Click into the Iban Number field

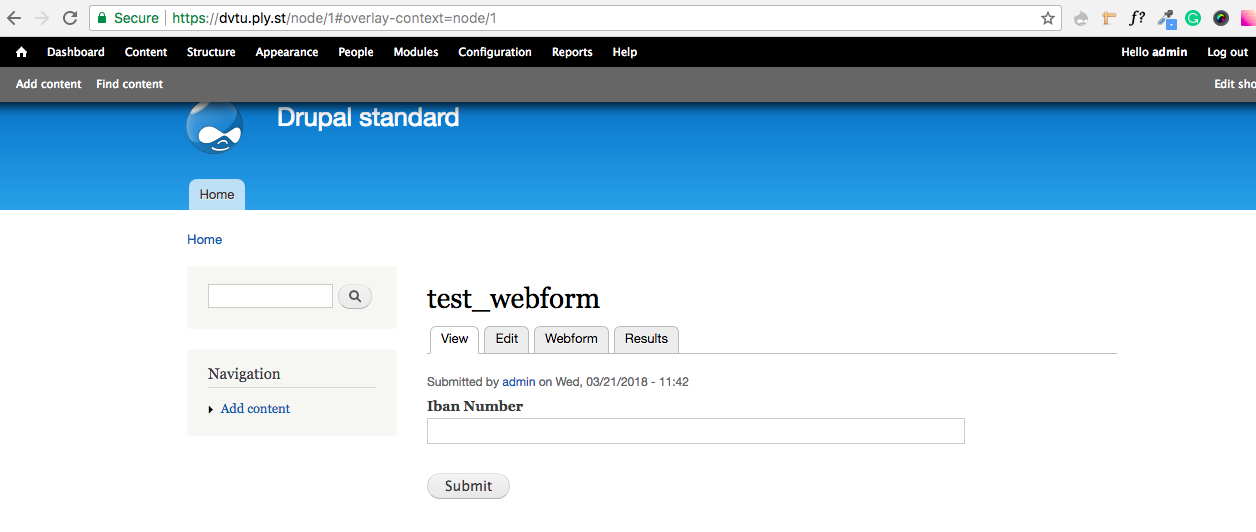click(x=695, y=431)
